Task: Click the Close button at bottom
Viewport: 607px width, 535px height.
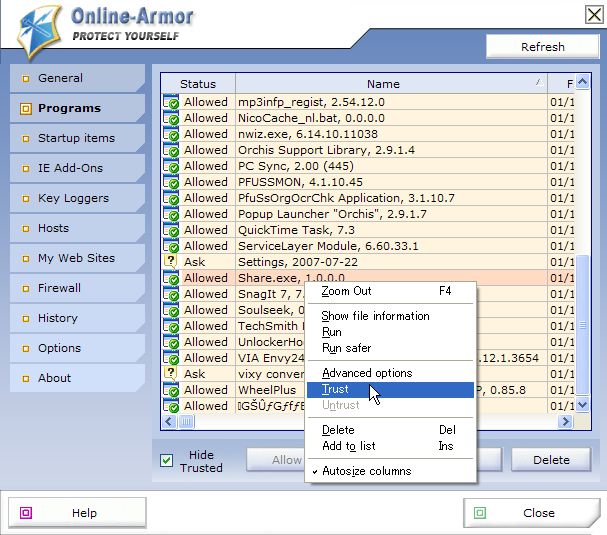Action: tap(532, 513)
